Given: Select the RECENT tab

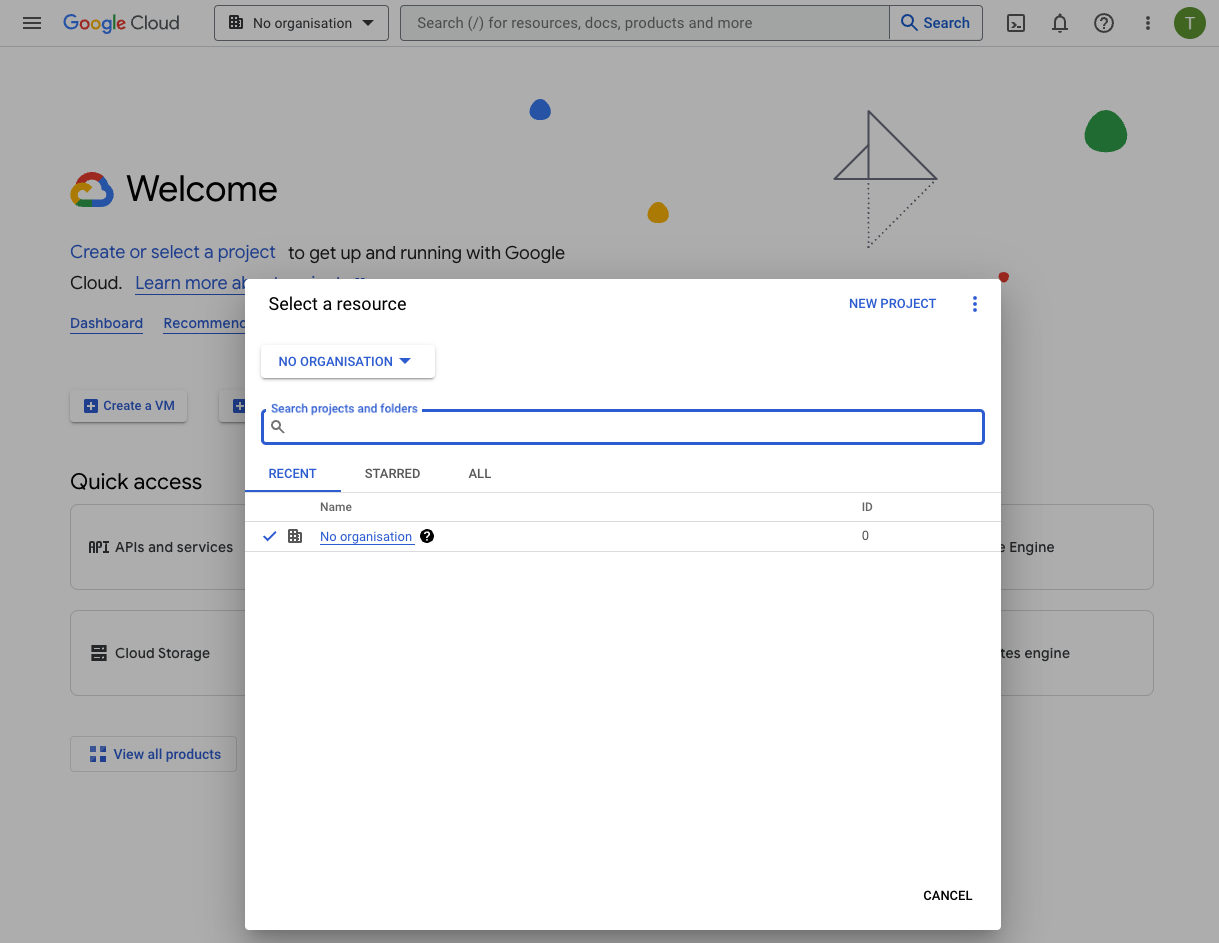Looking at the screenshot, I should [292, 473].
